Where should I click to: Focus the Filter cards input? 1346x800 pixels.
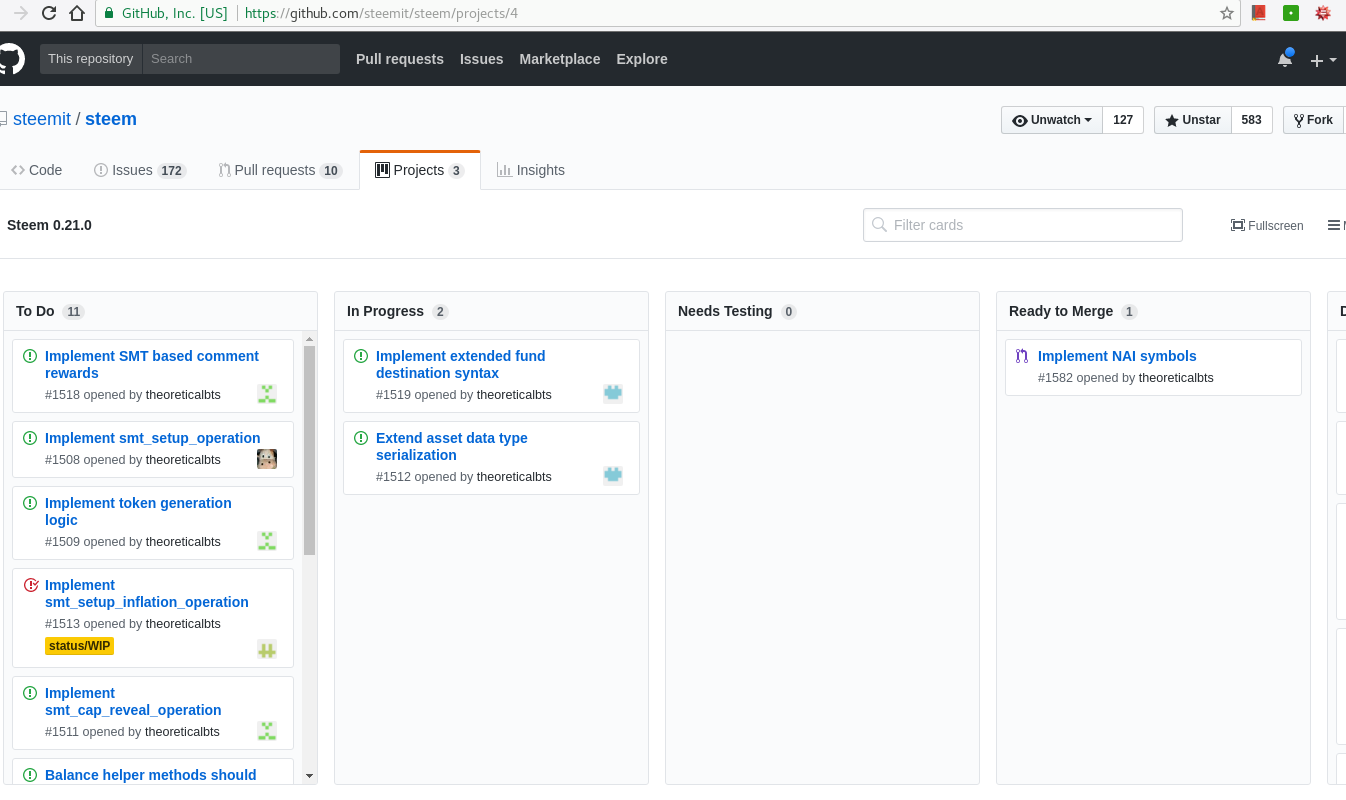[x=1023, y=225]
